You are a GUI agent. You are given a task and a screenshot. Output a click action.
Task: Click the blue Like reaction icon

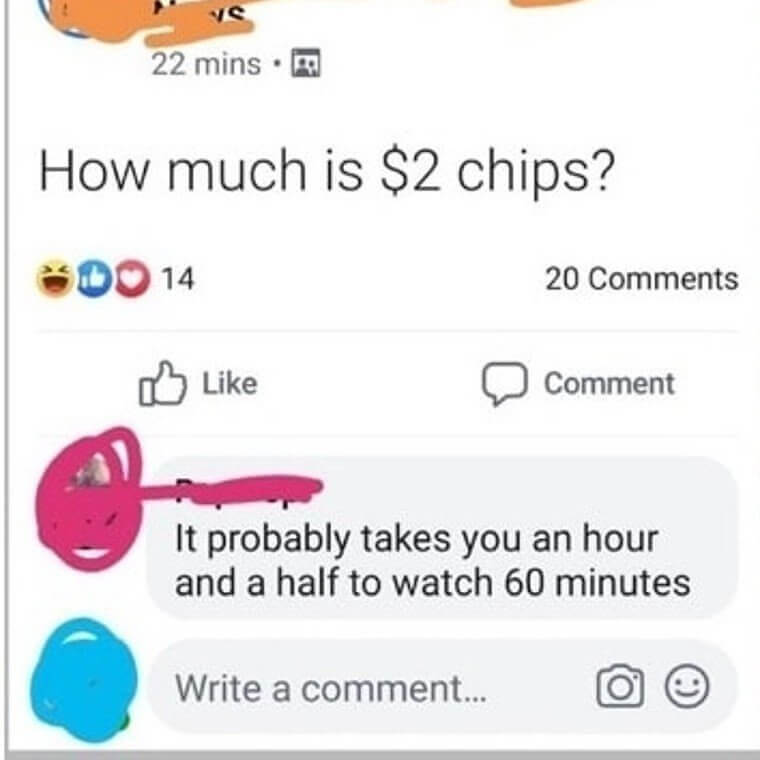click(95, 279)
